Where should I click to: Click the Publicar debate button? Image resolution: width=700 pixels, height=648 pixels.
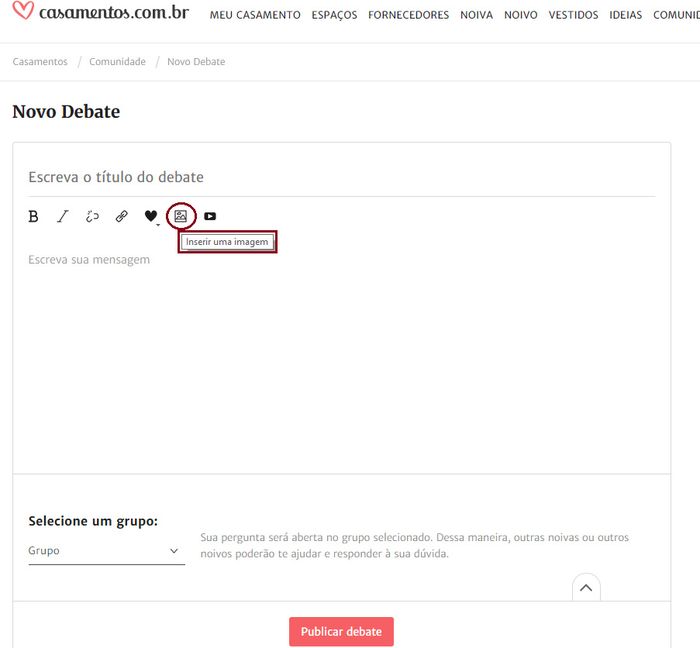pyautogui.click(x=342, y=631)
